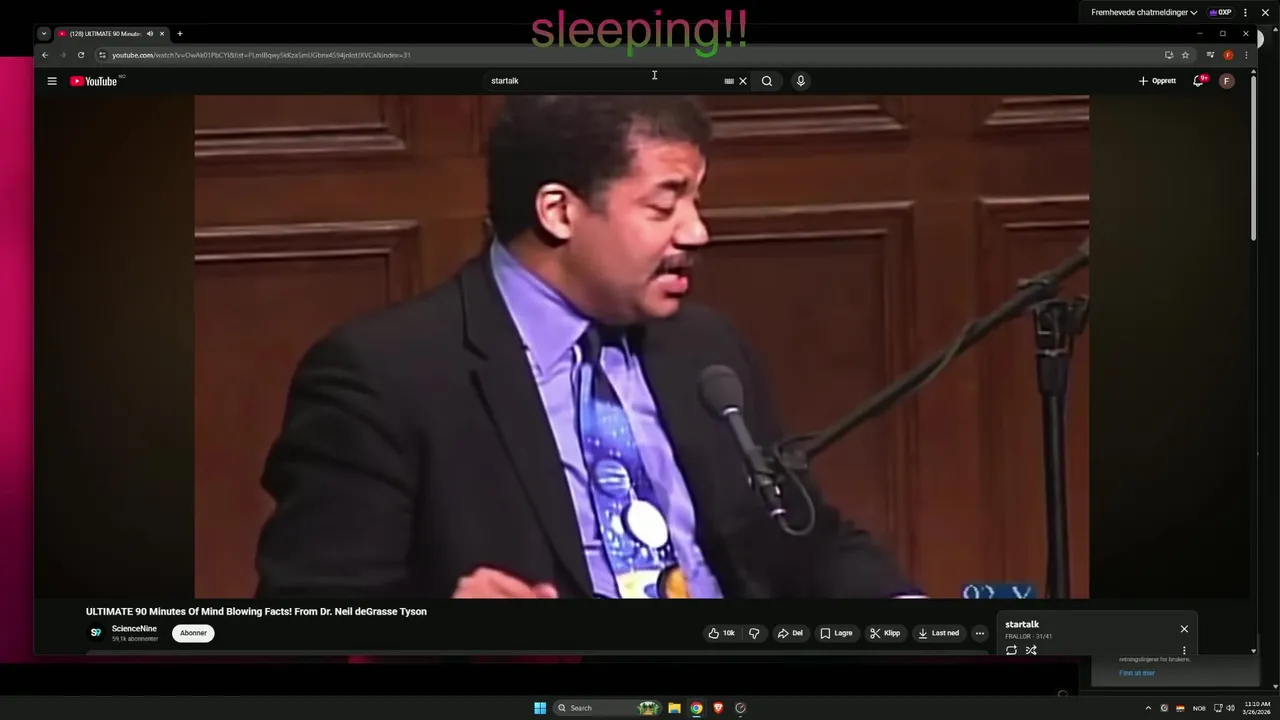Click the magnifier search button
1280x720 pixels.
pyautogui.click(x=767, y=81)
